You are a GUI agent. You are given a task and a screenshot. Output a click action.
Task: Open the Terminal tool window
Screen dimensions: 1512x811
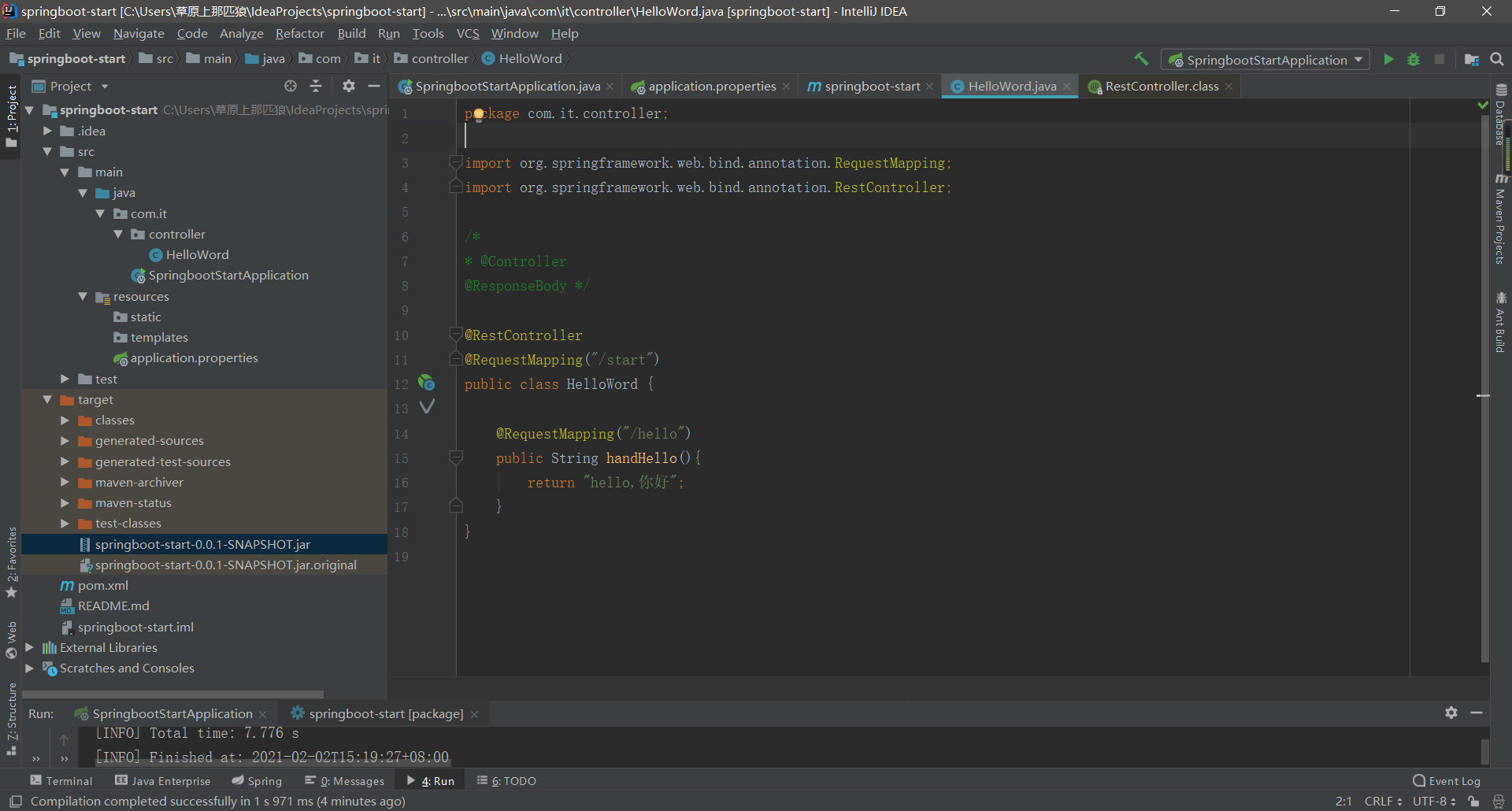point(61,781)
